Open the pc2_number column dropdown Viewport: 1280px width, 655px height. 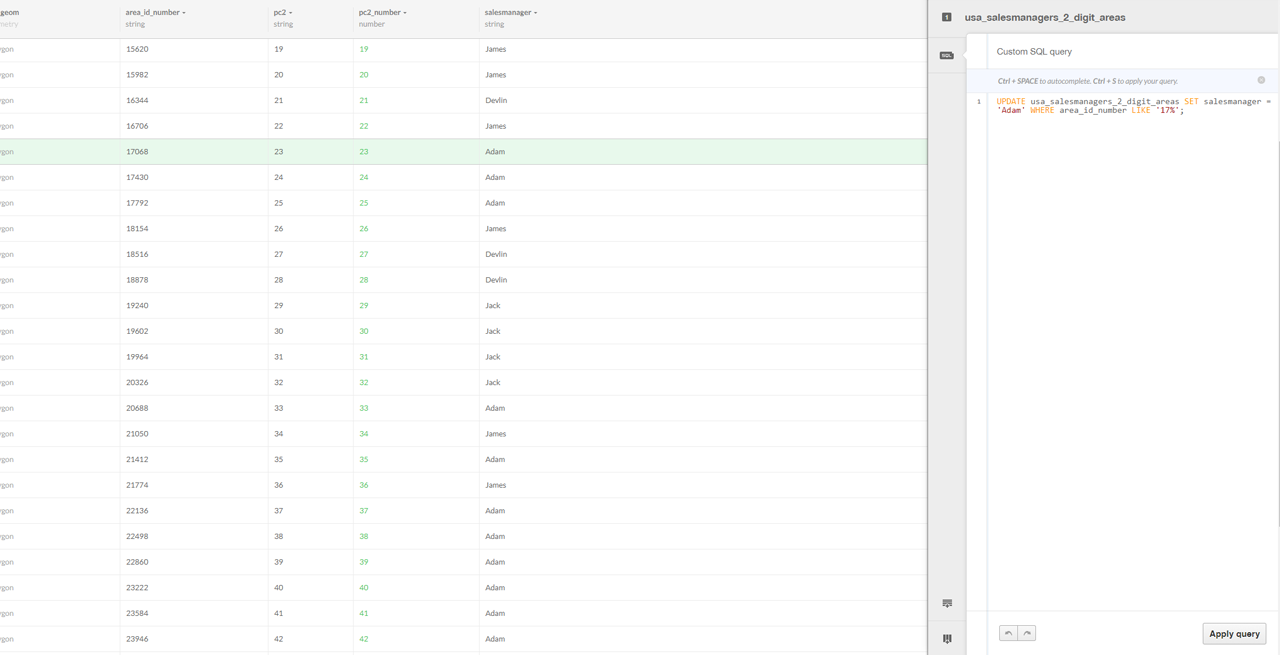(x=405, y=13)
